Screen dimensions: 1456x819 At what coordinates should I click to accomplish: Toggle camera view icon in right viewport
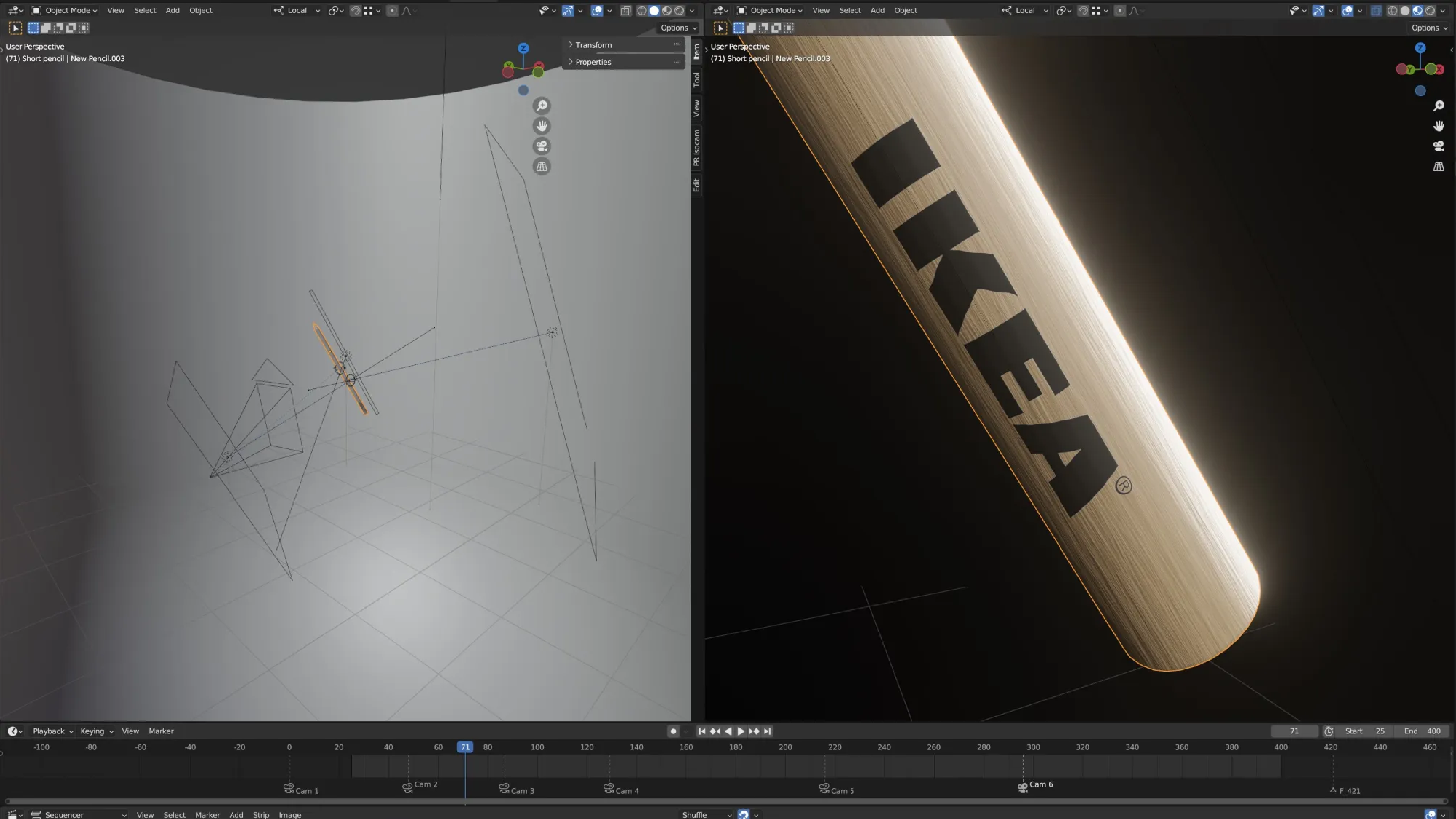(x=1439, y=146)
